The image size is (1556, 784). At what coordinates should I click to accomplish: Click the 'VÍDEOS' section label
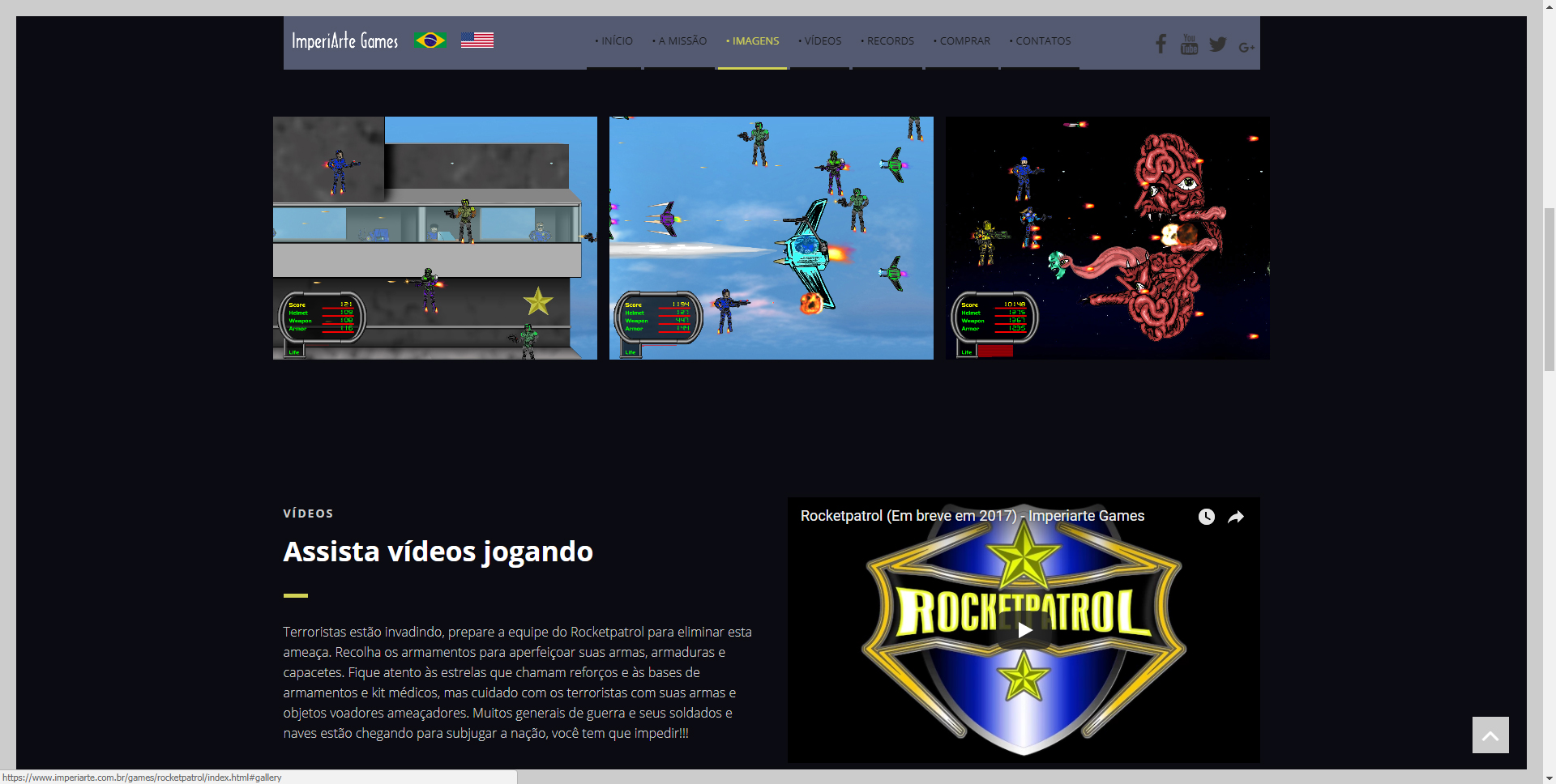pyautogui.click(x=308, y=513)
